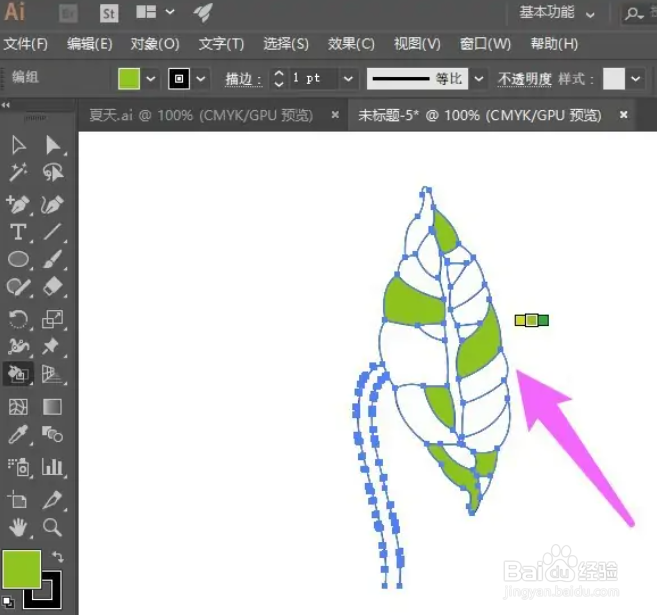Open the stroke weight dropdown
This screenshot has height=615, width=657.
[x=348, y=79]
